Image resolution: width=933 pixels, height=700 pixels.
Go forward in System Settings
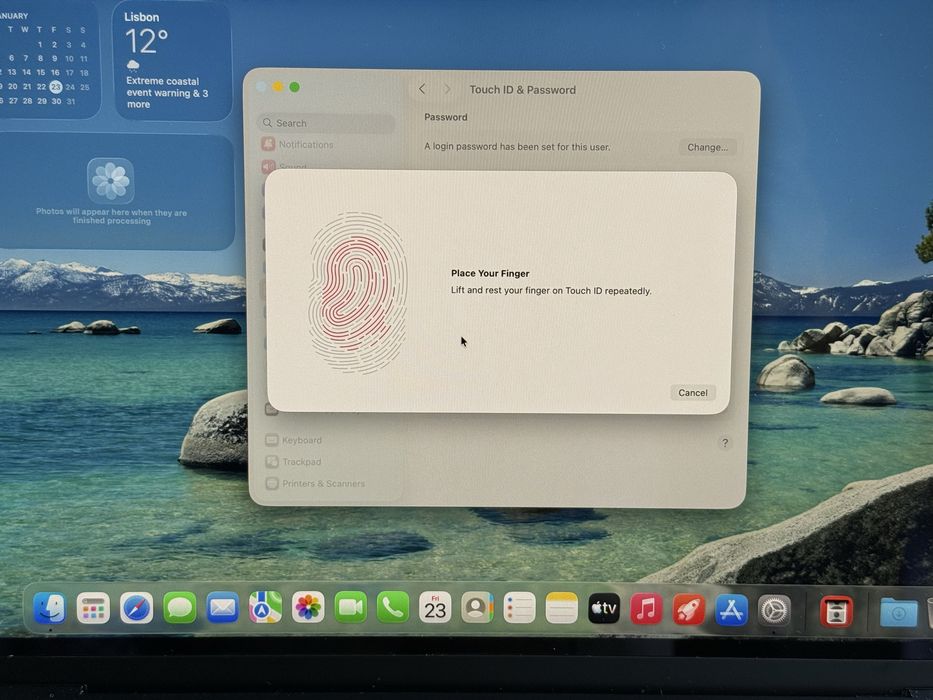point(447,89)
